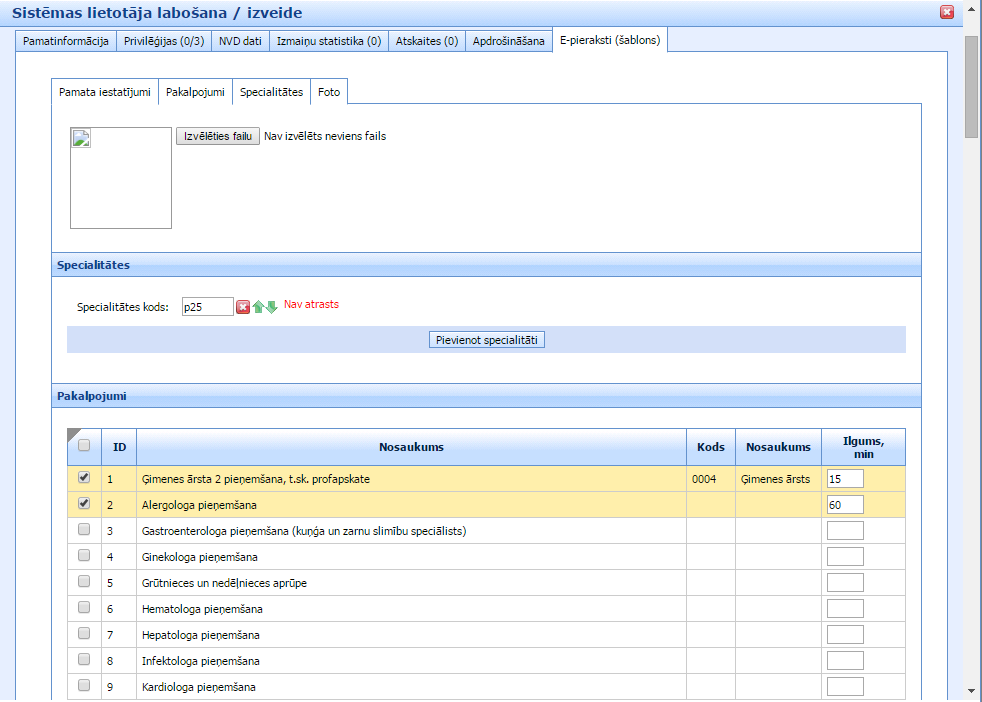Select the Pamata iestatījumi sub-tab

[x=105, y=92]
